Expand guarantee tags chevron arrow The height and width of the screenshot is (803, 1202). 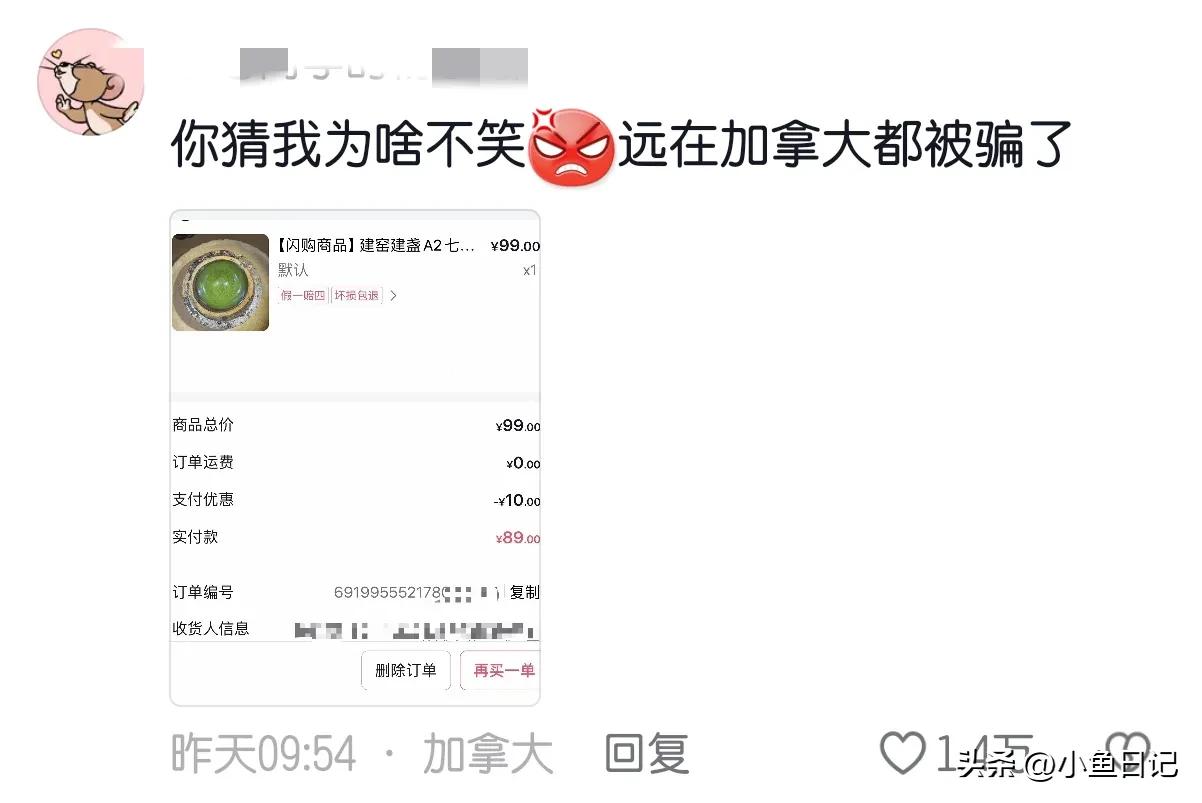(393, 296)
